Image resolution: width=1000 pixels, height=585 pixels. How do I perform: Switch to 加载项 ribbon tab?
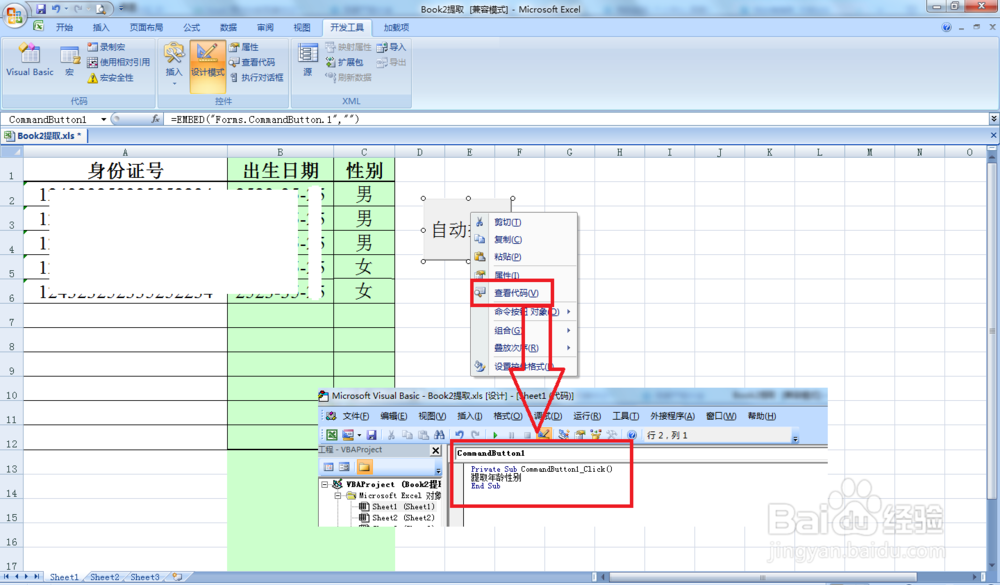point(396,27)
